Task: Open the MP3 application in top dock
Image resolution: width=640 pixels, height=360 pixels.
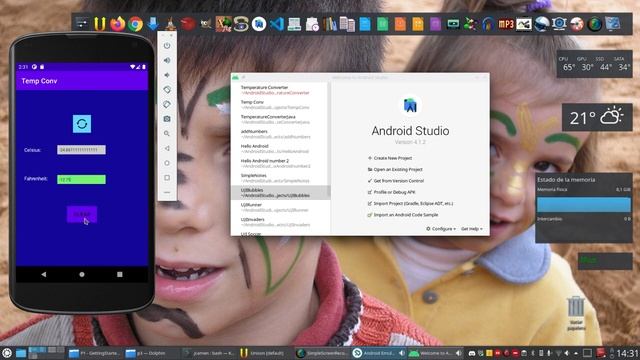Action: pyautogui.click(x=506, y=24)
